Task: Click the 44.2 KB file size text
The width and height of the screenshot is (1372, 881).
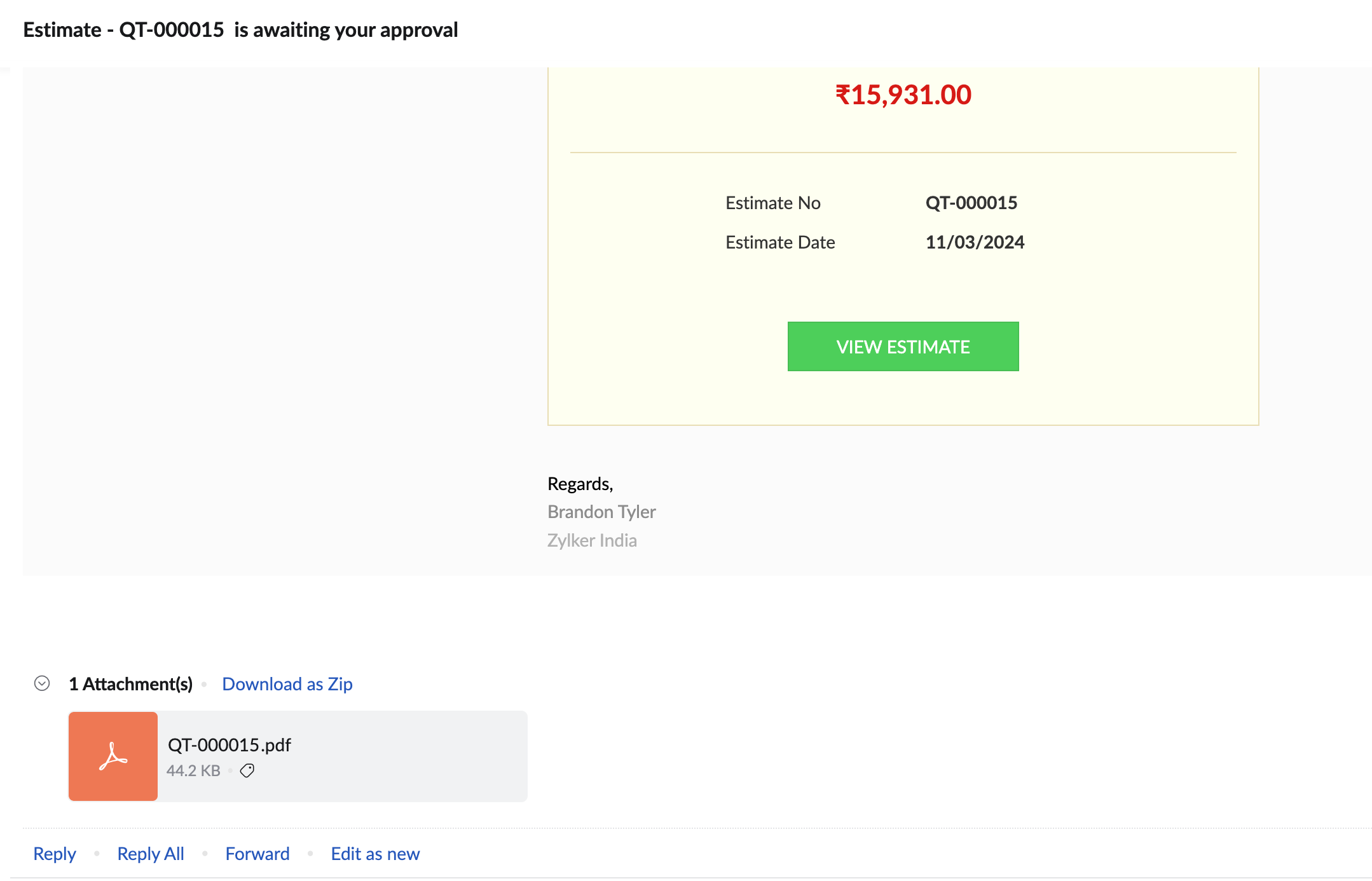Action: [x=193, y=770]
